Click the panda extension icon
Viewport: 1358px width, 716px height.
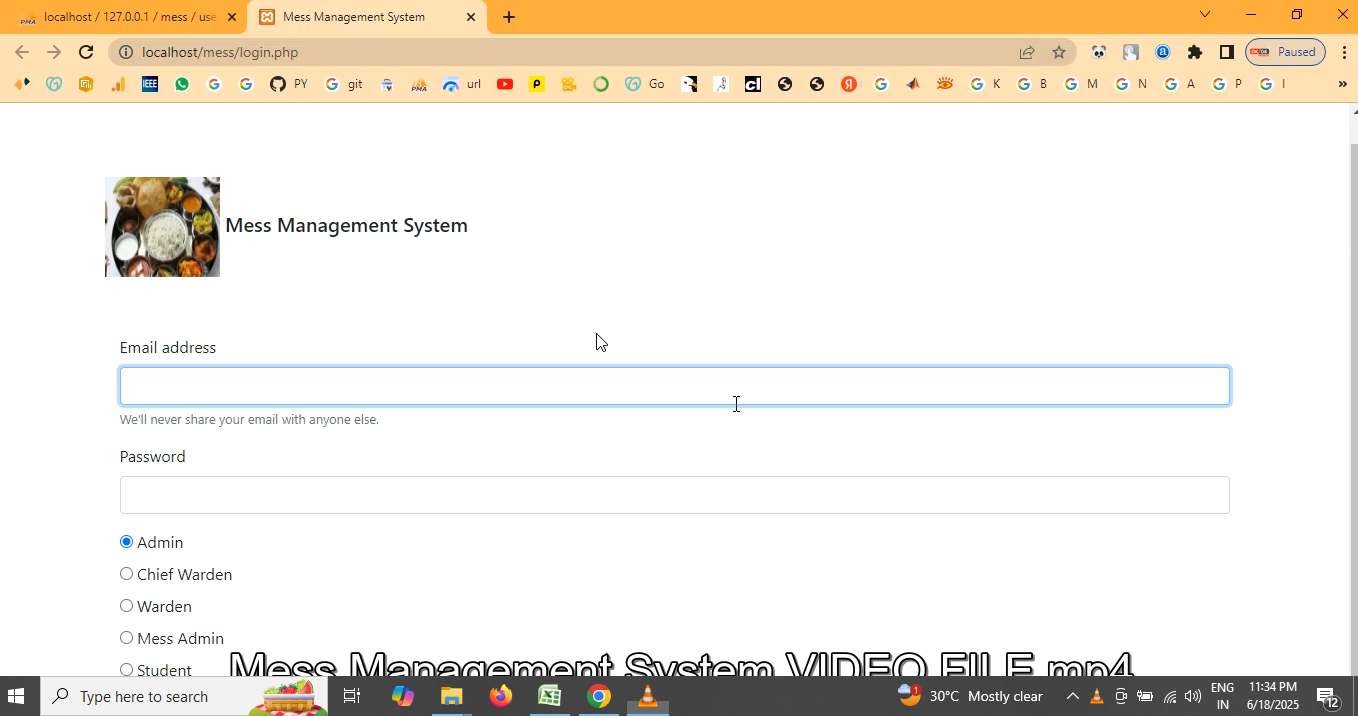point(1099,52)
